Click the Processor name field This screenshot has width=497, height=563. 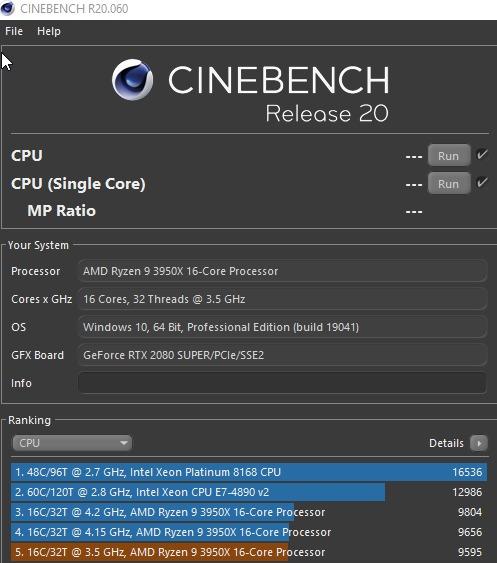282,271
